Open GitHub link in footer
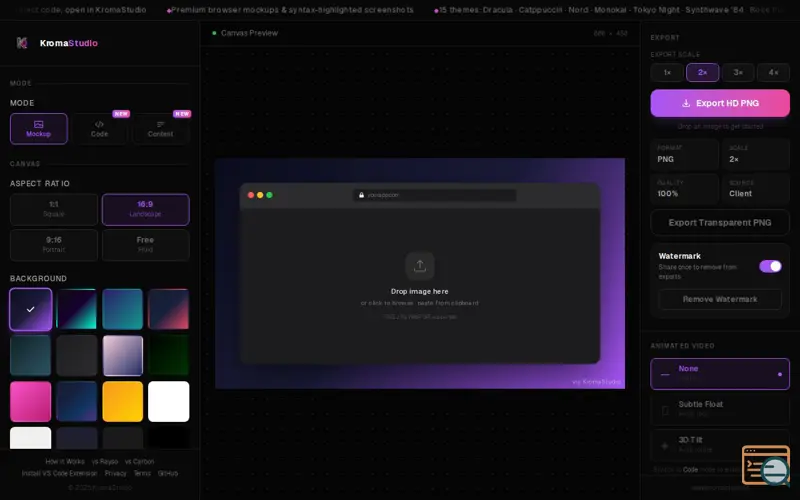The width and height of the screenshot is (800, 500). [168, 473]
